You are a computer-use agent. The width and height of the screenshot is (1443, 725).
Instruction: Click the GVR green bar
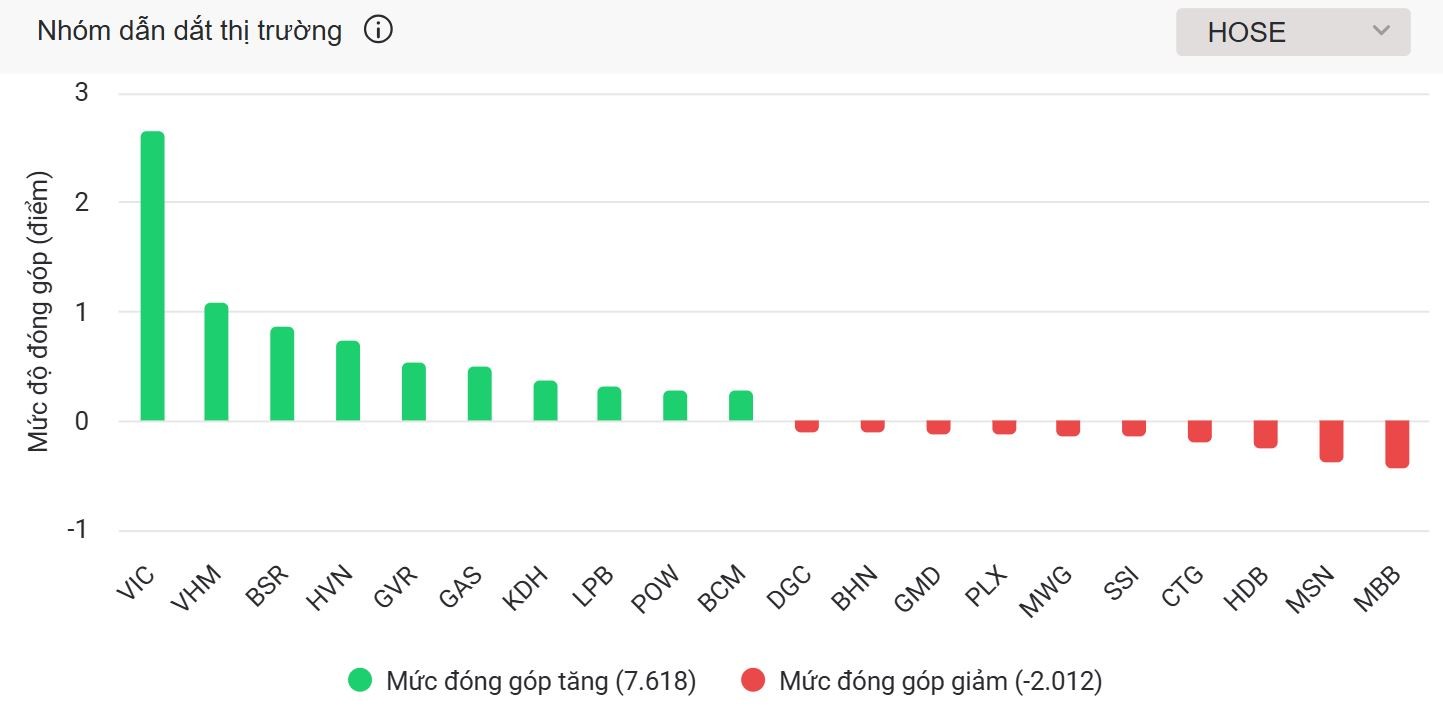tap(414, 392)
